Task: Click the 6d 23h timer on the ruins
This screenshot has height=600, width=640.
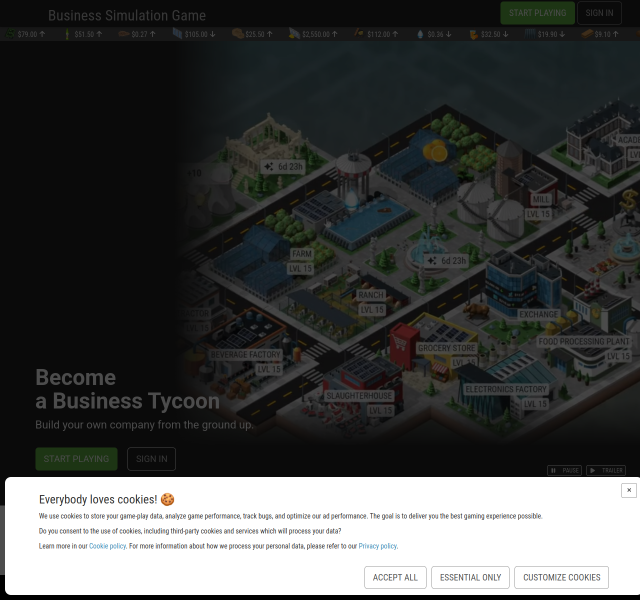Action: tap(283, 167)
